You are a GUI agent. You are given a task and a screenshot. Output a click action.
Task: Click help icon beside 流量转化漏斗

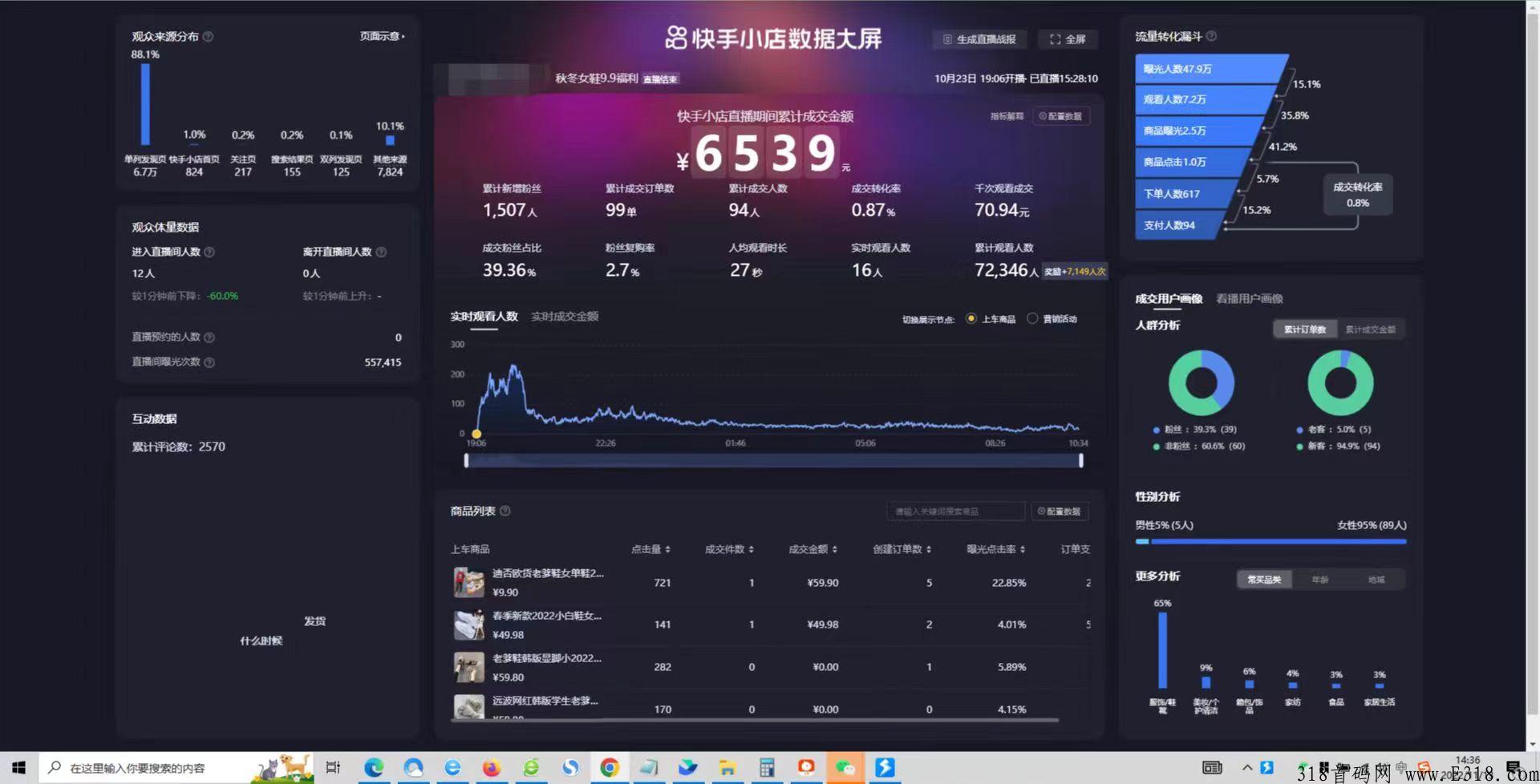tap(1211, 36)
